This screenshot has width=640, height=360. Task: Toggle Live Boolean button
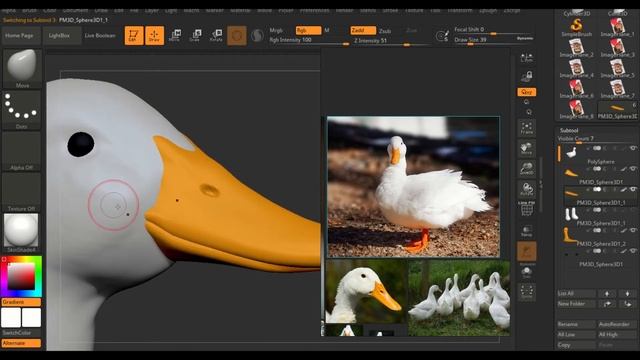100,36
